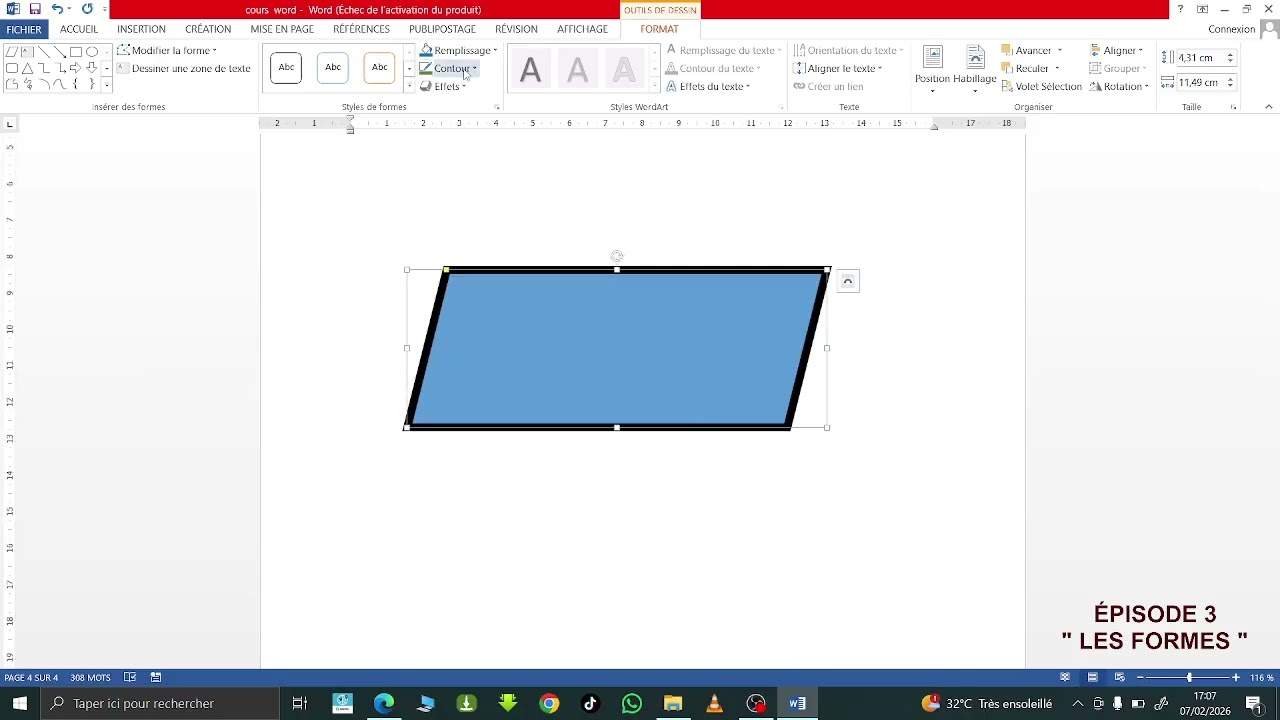Click Windows search box Taper ici pour rechercher
The width and height of the screenshot is (1280, 720).
pos(160,703)
